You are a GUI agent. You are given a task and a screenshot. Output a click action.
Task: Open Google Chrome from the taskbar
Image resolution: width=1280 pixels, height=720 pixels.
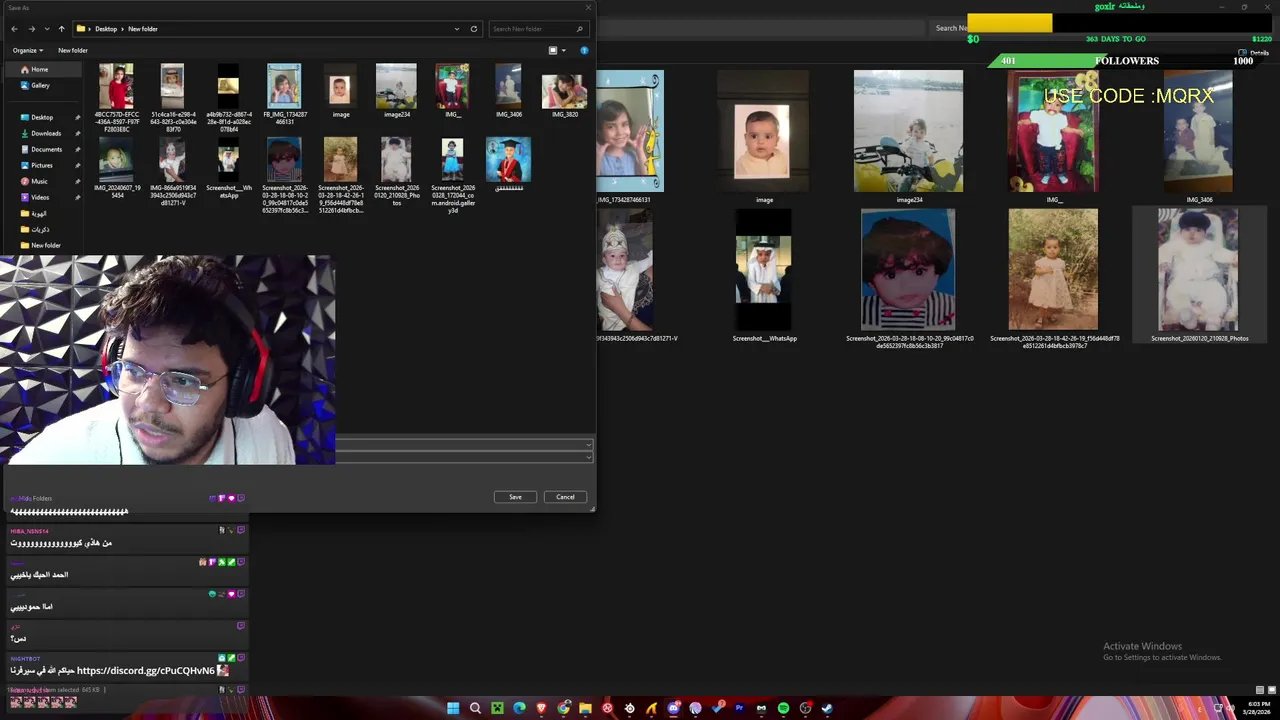point(563,708)
